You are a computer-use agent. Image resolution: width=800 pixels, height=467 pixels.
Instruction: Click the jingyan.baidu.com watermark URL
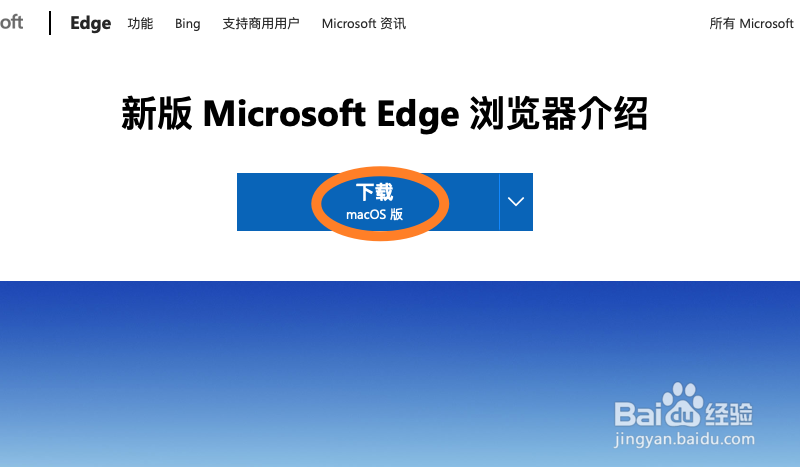(684, 439)
